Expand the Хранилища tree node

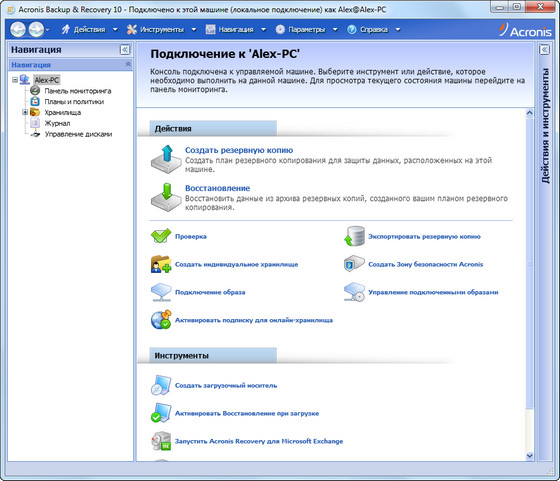click(25, 112)
